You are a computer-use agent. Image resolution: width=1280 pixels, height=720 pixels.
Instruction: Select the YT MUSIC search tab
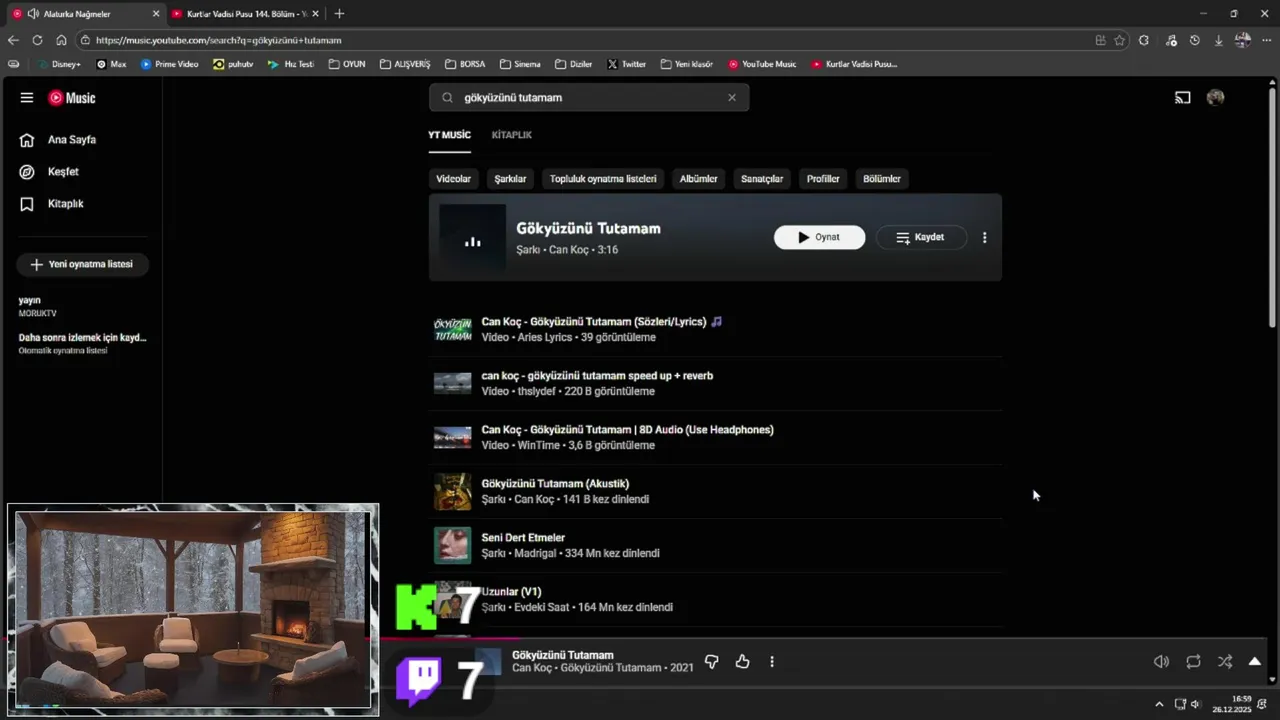coord(450,135)
